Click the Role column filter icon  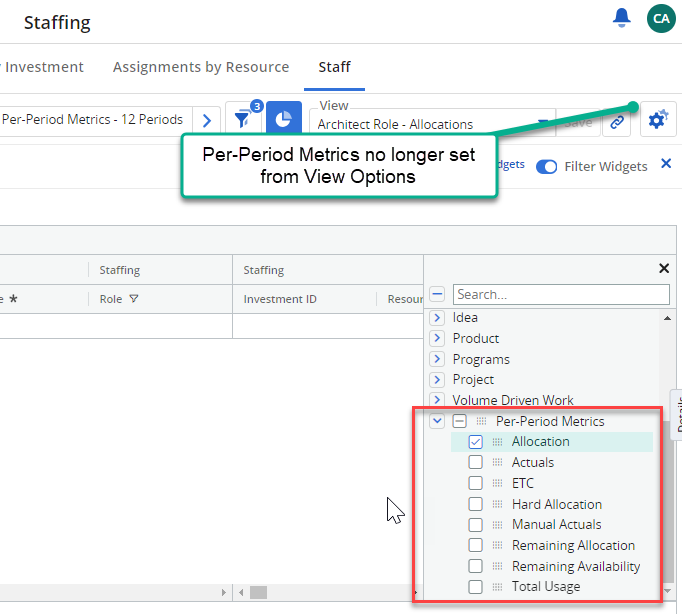coord(134,299)
